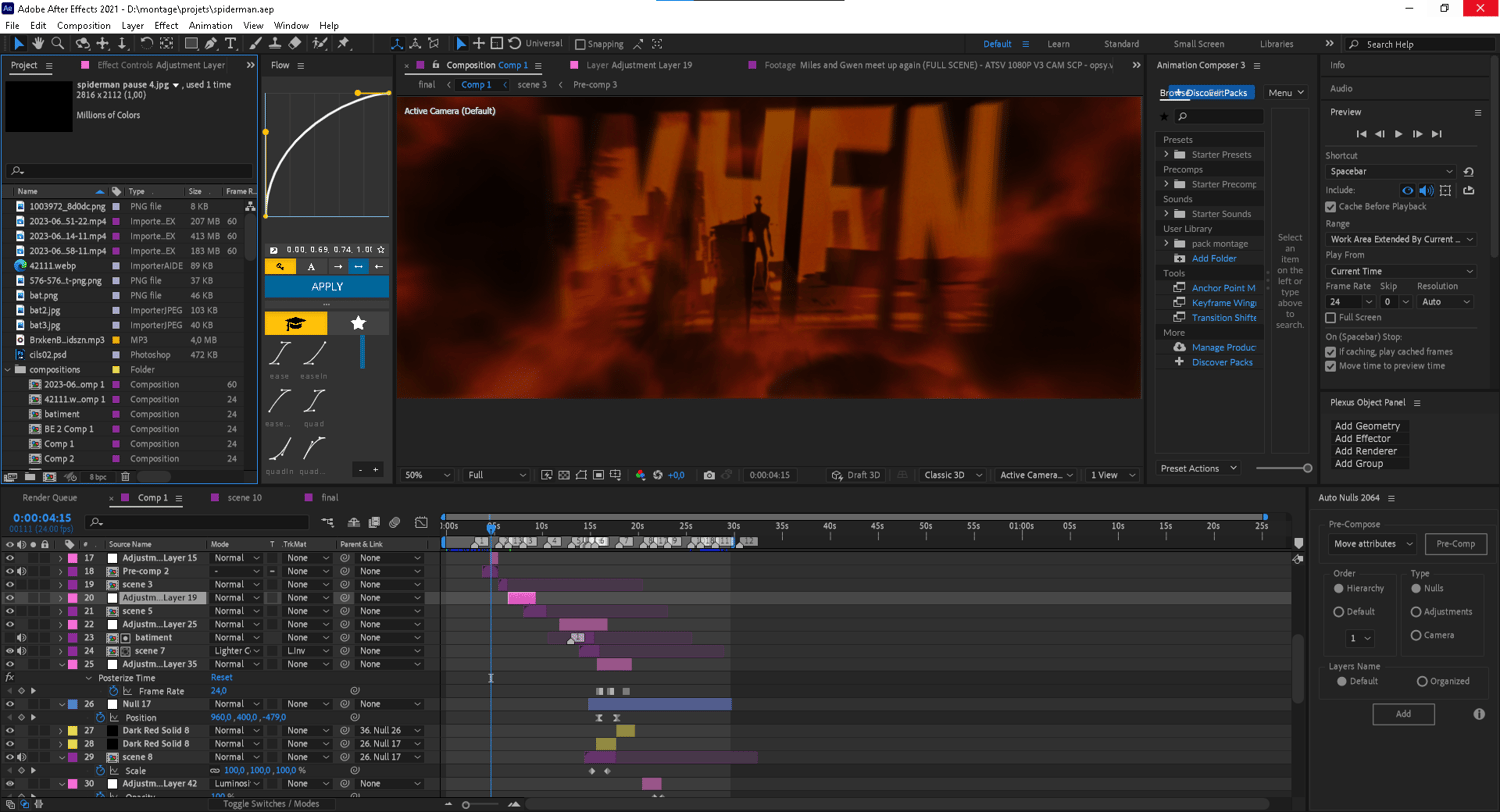Open the composition mini-flowchart icon
The width and height of the screenshot is (1500, 812).
point(328,521)
